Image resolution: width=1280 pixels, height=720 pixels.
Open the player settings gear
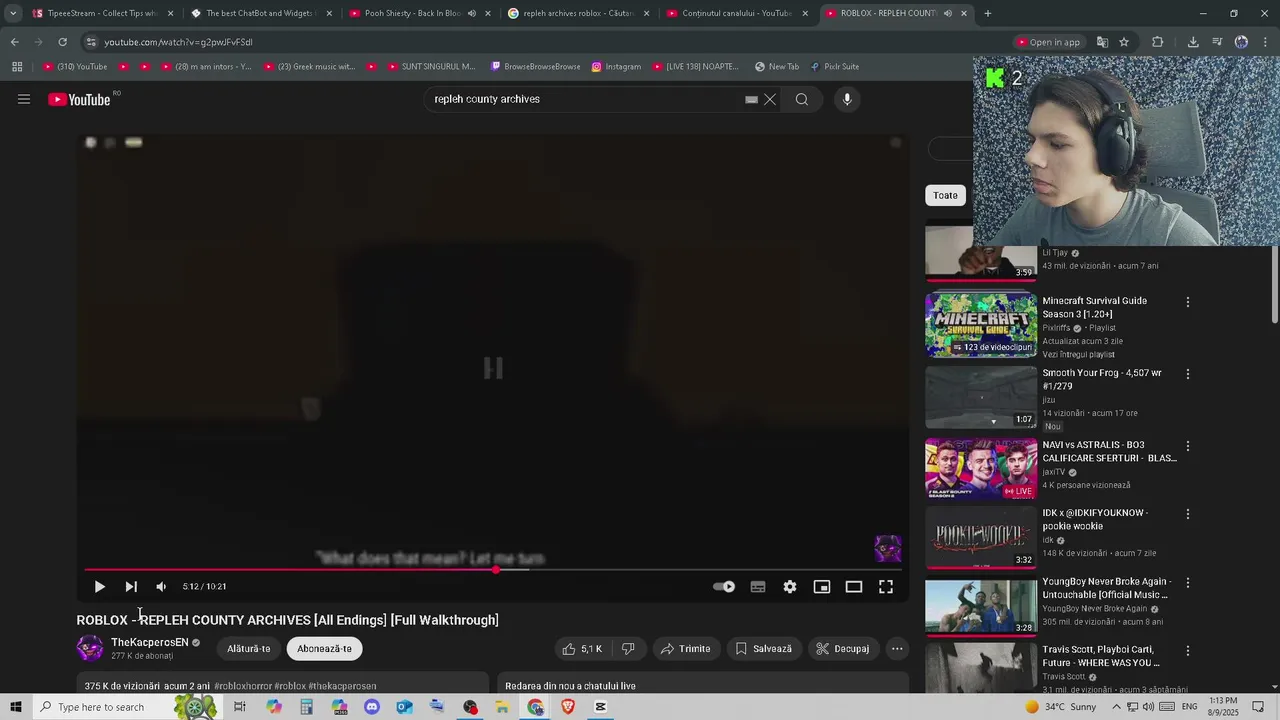[x=790, y=587]
